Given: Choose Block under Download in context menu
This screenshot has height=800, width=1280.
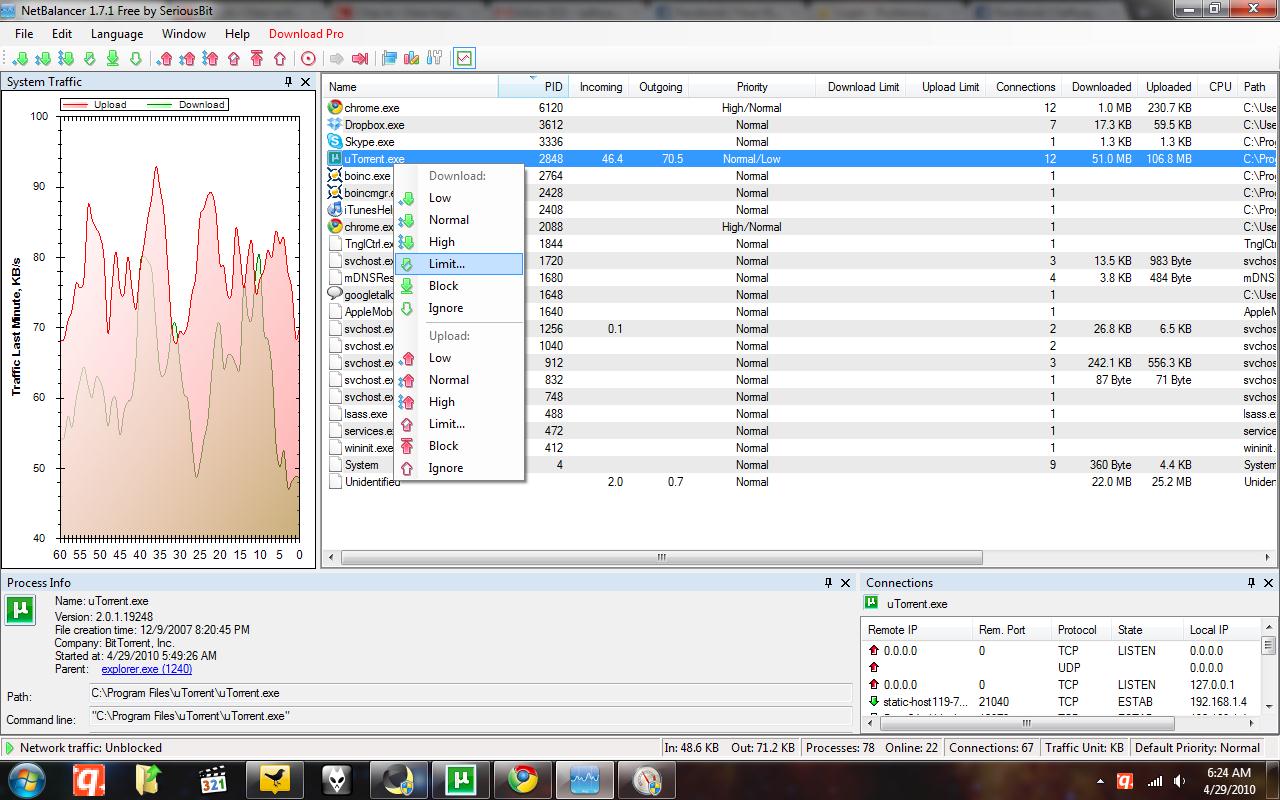Looking at the screenshot, I should pyautogui.click(x=459, y=286).
